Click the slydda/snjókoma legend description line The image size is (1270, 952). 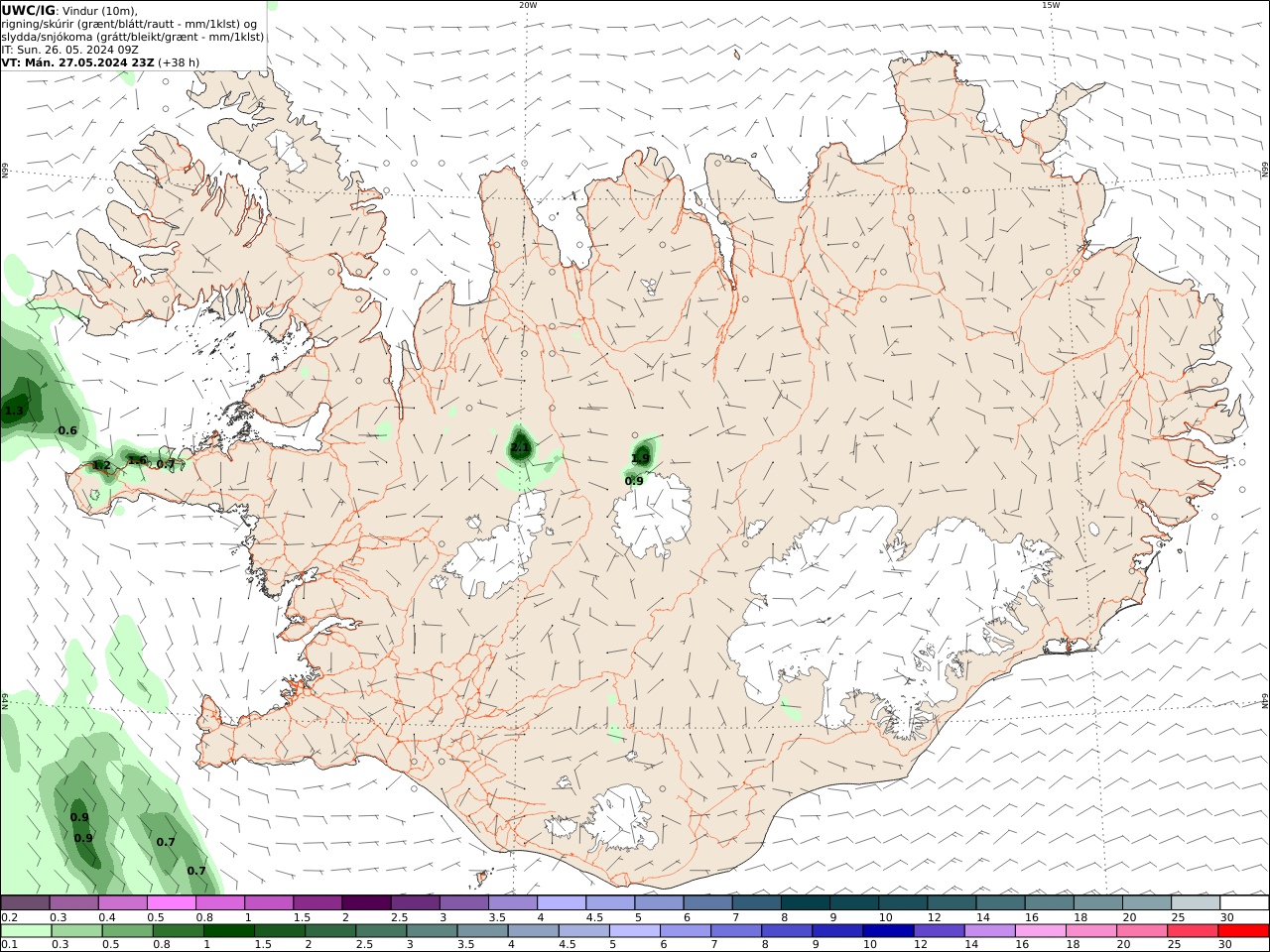[x=133, y=37]
